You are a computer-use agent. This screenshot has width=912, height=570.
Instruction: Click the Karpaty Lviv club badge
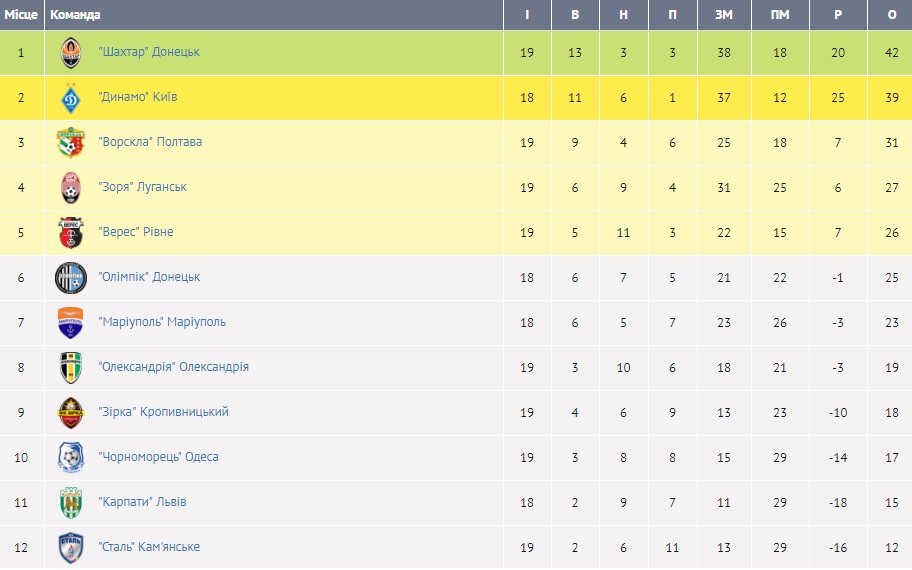71,502
